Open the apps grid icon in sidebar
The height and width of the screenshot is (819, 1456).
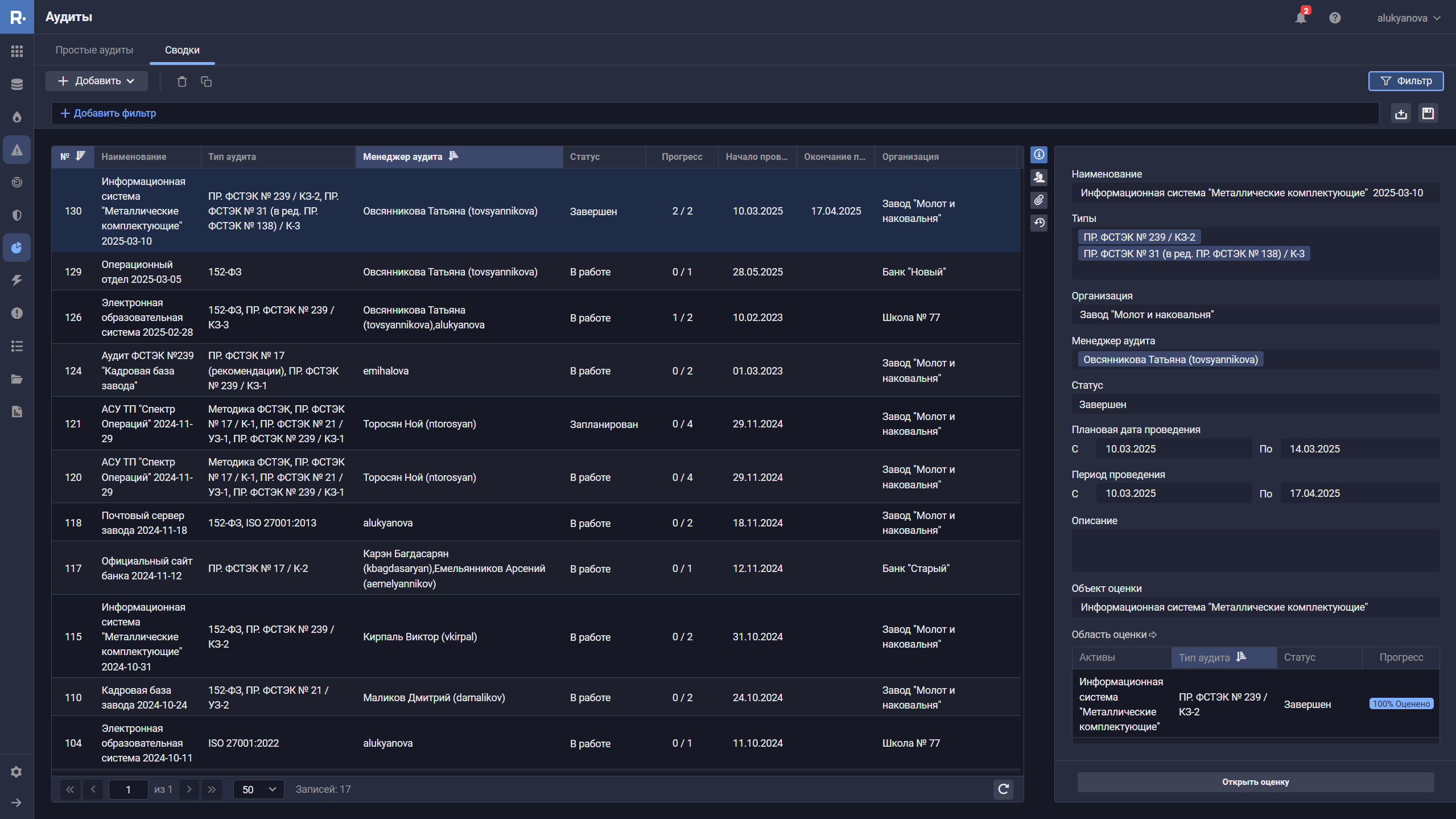coord(17,51)
